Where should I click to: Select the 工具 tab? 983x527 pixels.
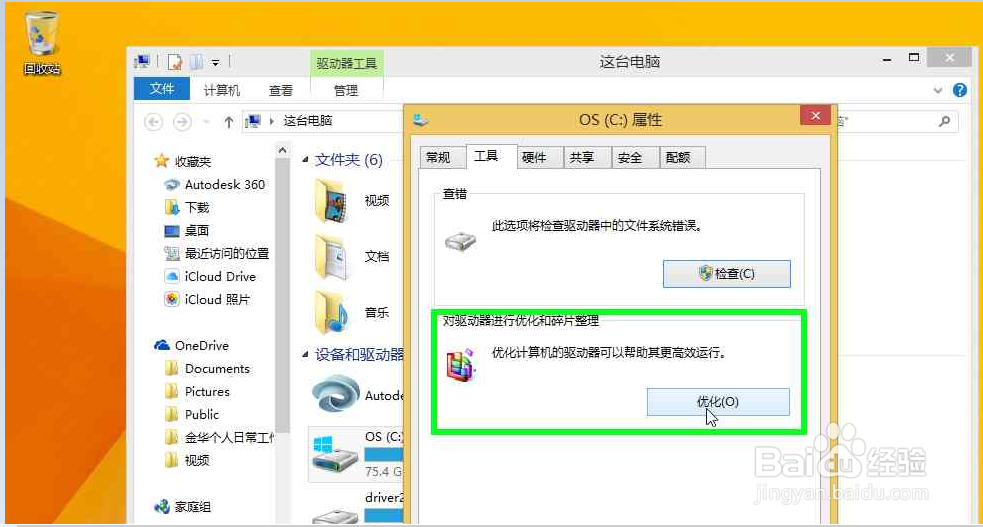point(486,156)
